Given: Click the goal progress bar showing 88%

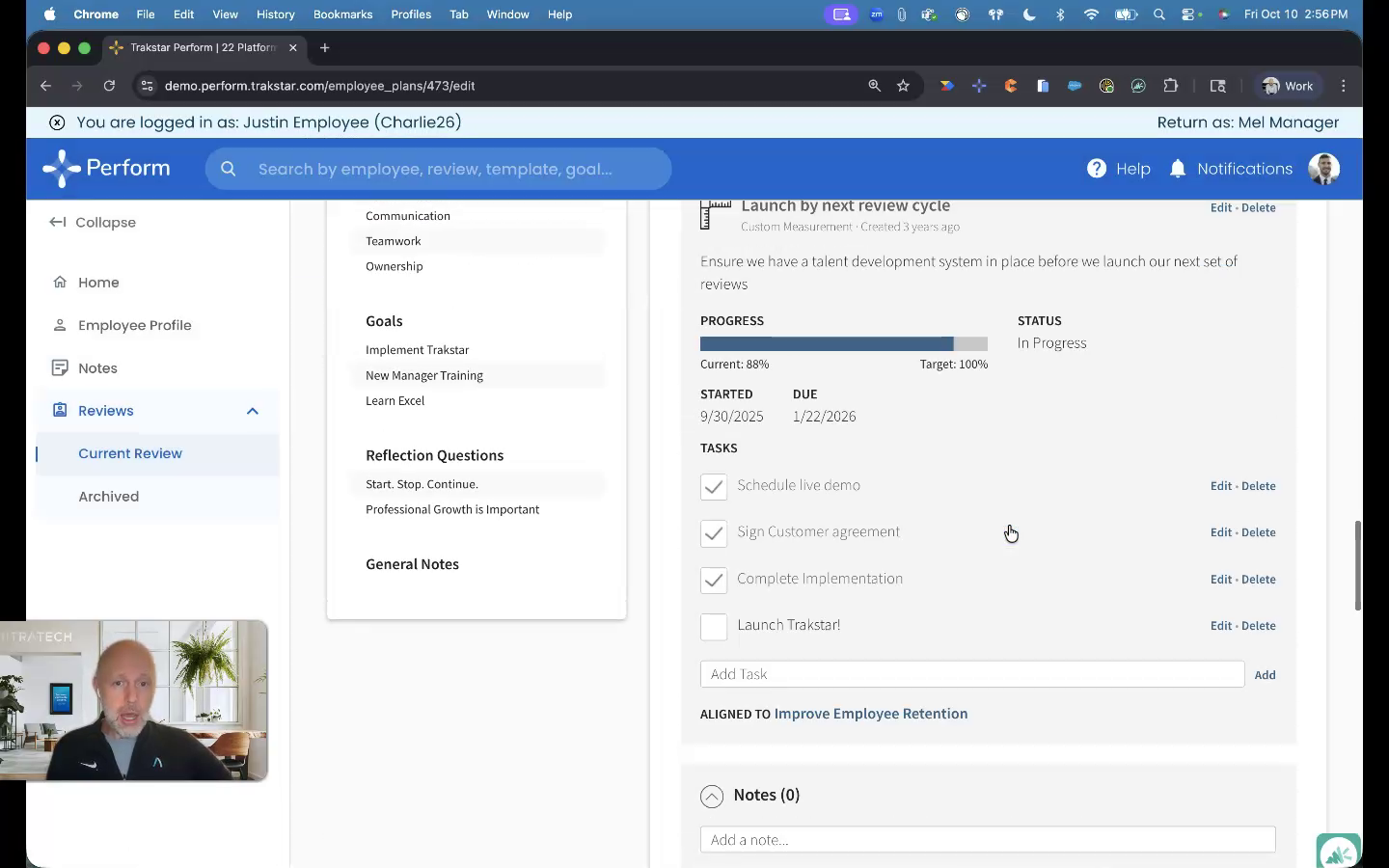Looking at the screenshot, I should pos(844,343).
